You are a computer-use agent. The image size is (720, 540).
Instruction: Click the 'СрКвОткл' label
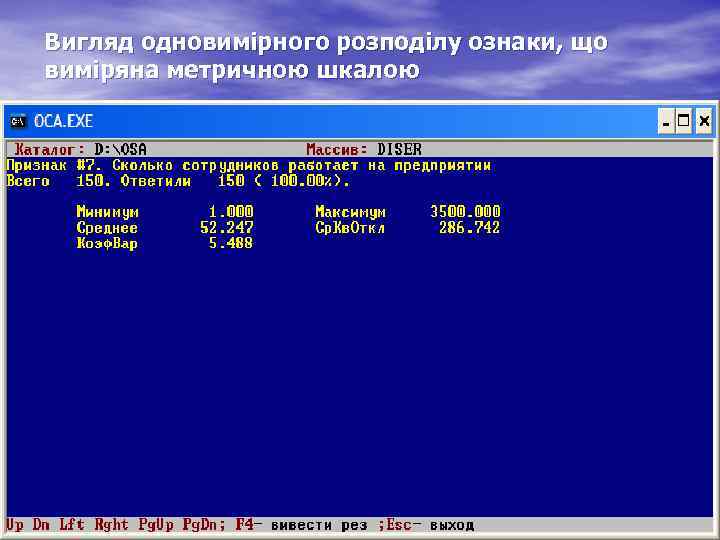[350, 227]
